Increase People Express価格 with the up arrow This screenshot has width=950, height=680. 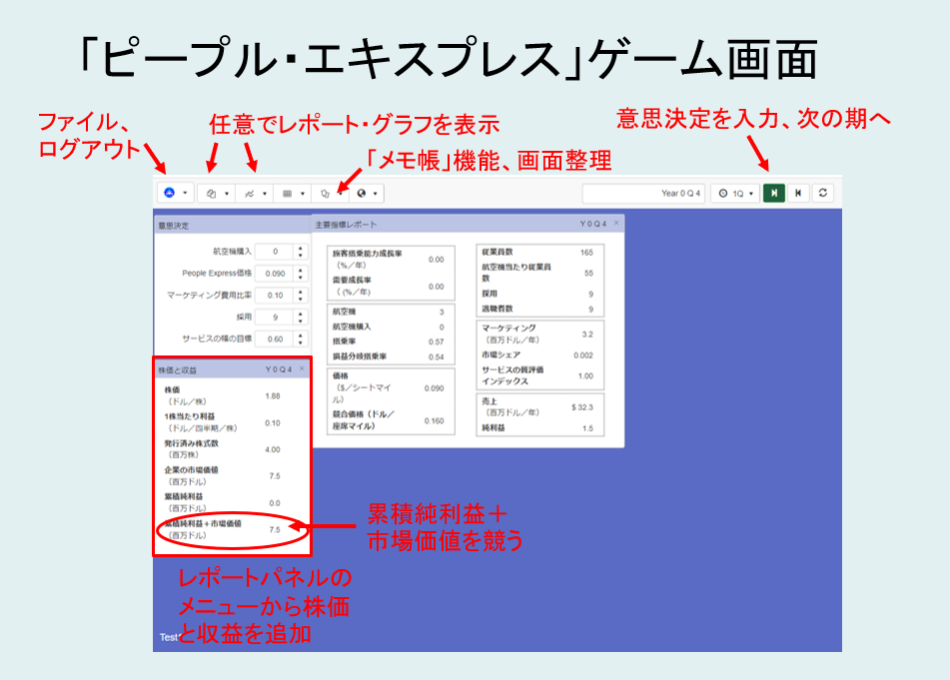pos(301,270)
